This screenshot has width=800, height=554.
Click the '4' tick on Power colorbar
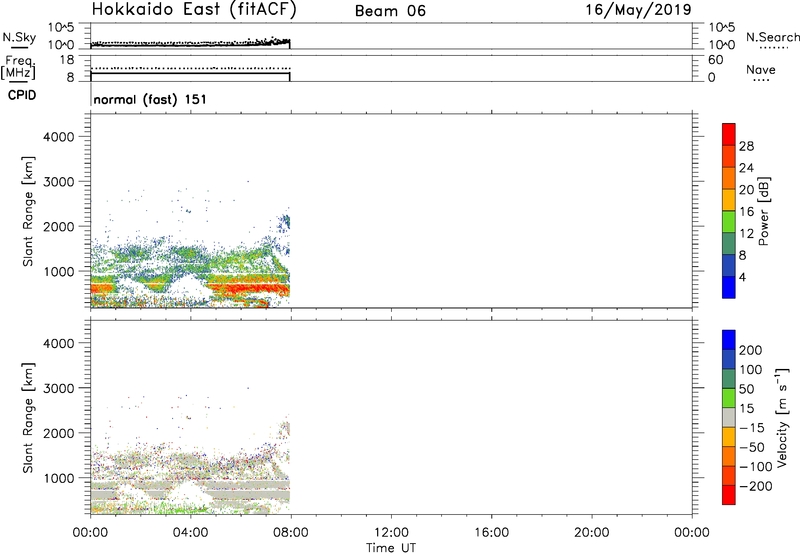point(742,278)
